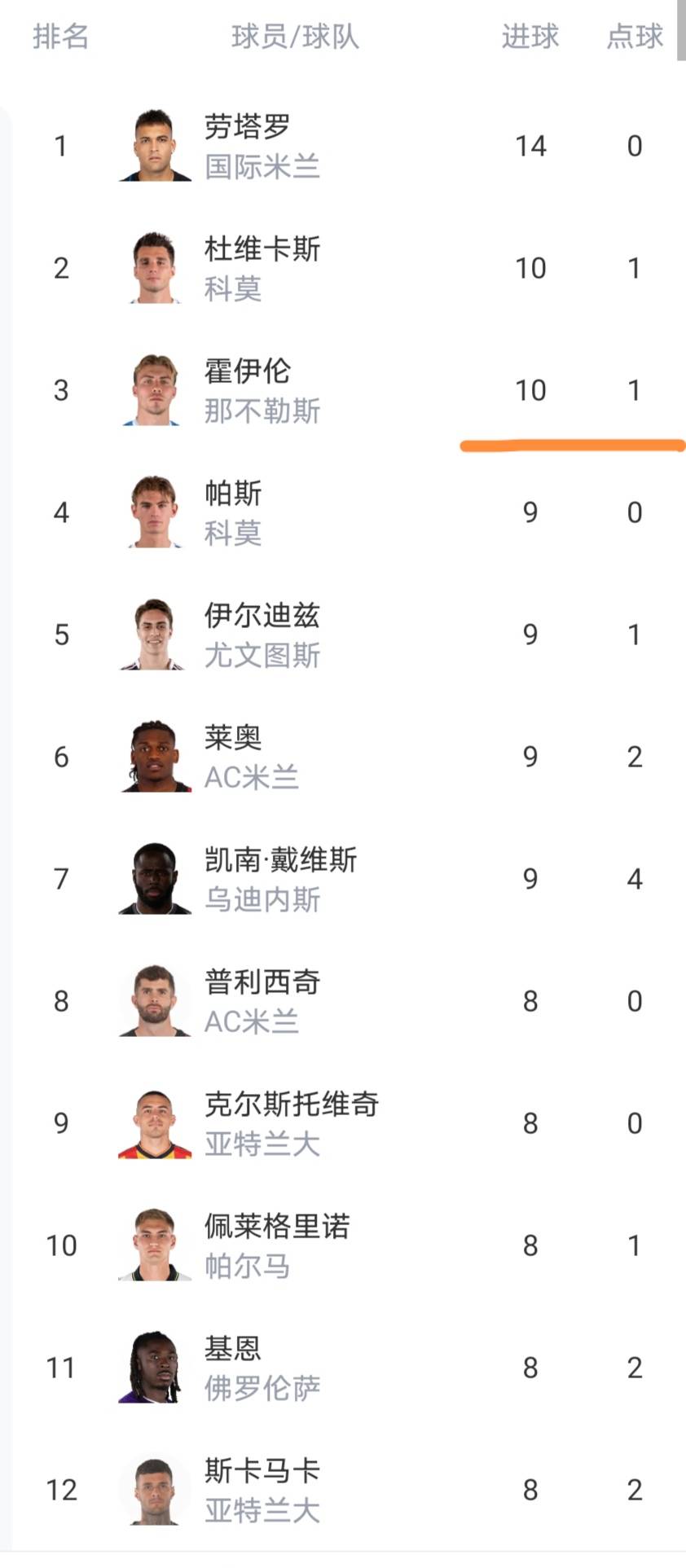Tap the avatar beside 克尔斯托维奇
Viewport: 686px width, 1568px height.
point(155,1123)
